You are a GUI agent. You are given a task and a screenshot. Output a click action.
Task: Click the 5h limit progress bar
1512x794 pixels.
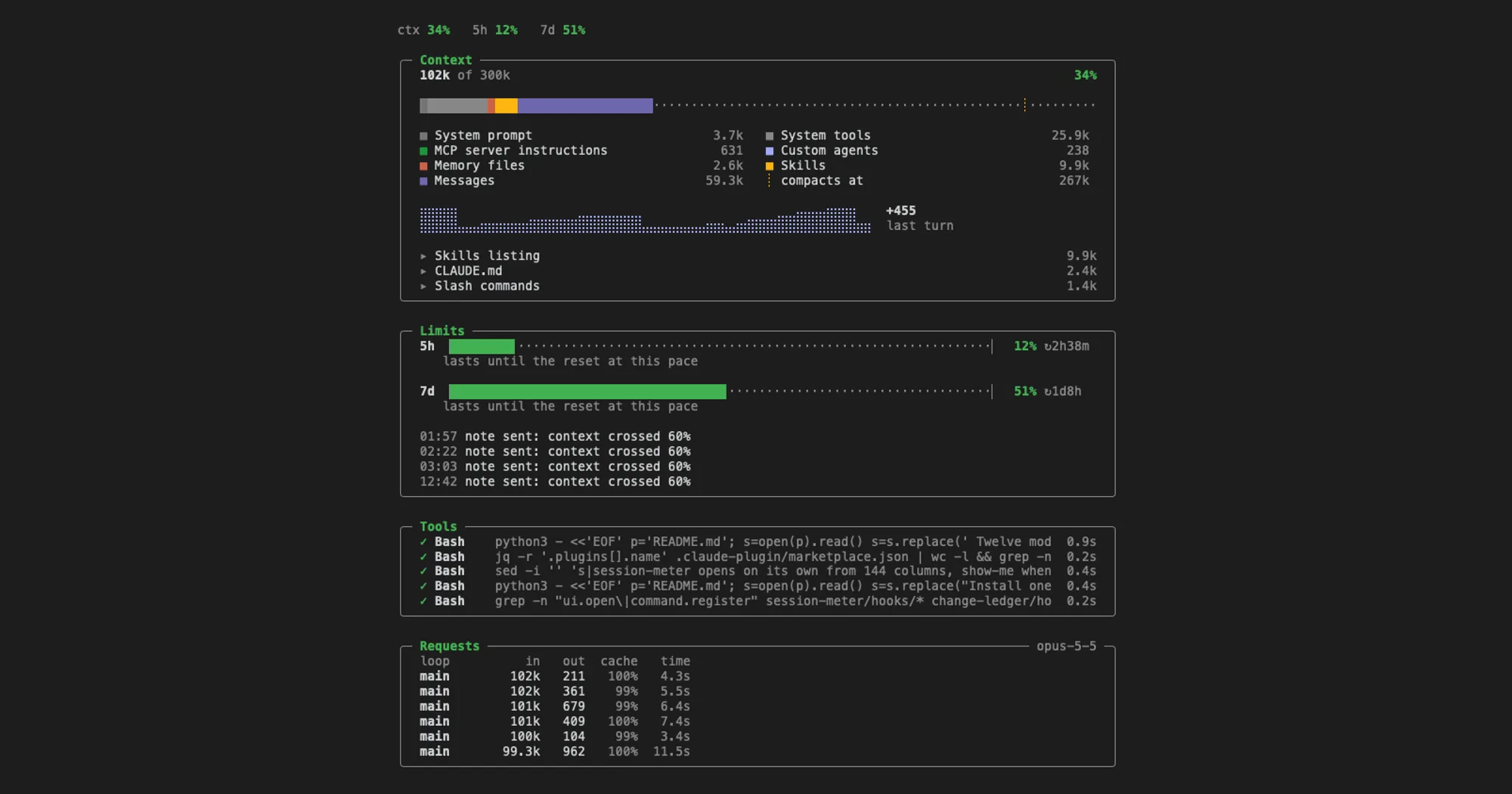tap(720, 346)
